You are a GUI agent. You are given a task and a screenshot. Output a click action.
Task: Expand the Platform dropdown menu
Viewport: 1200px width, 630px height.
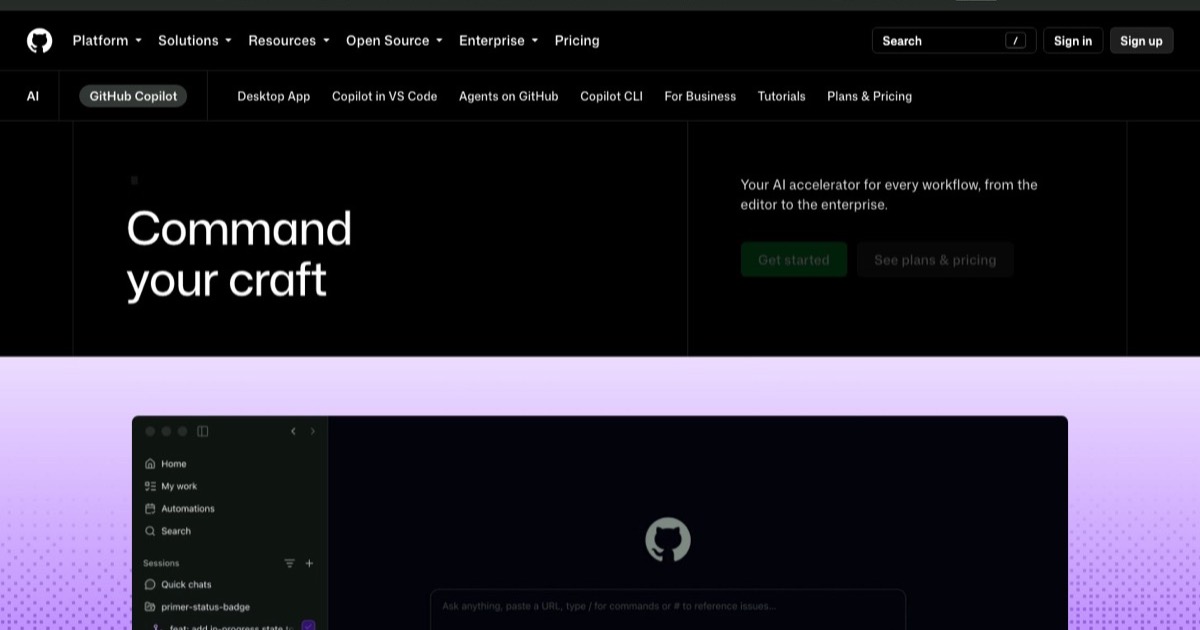(107, 41)
